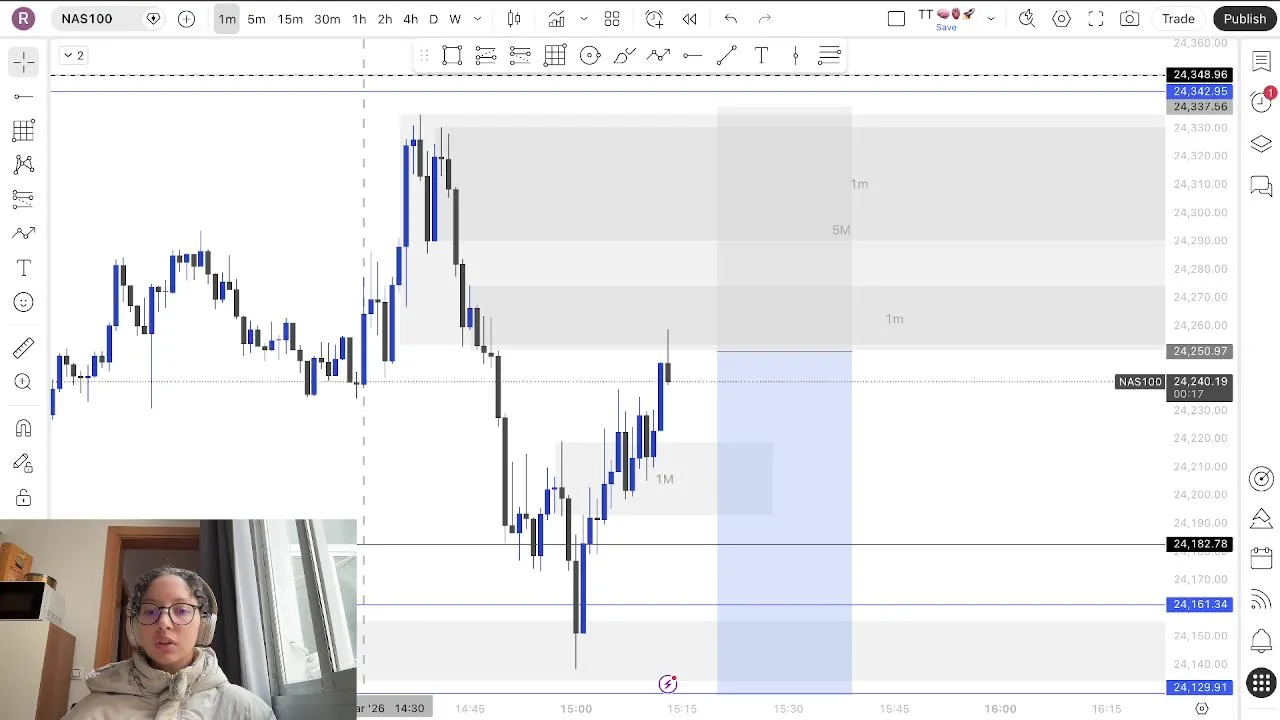The width and height of the screenshot is (1280, 720).
Task: Select the 1m timeframe
Action: point(227,19)
